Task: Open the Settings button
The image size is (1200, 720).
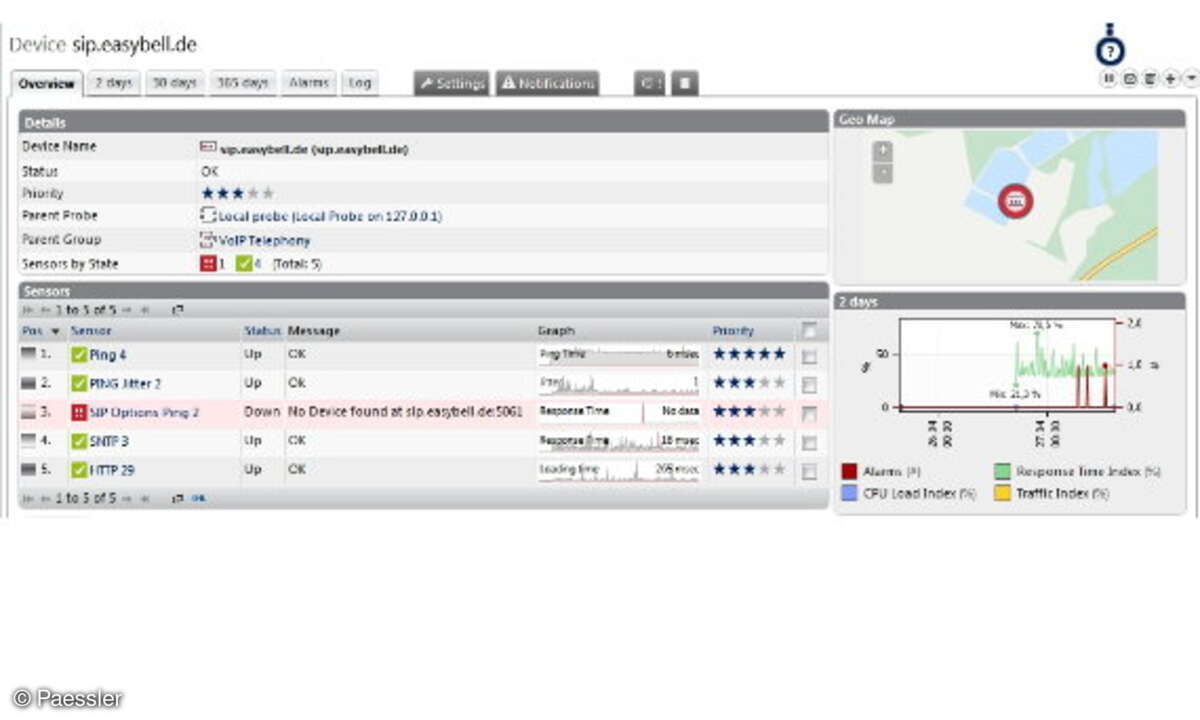Action: [x=451, y=83]
